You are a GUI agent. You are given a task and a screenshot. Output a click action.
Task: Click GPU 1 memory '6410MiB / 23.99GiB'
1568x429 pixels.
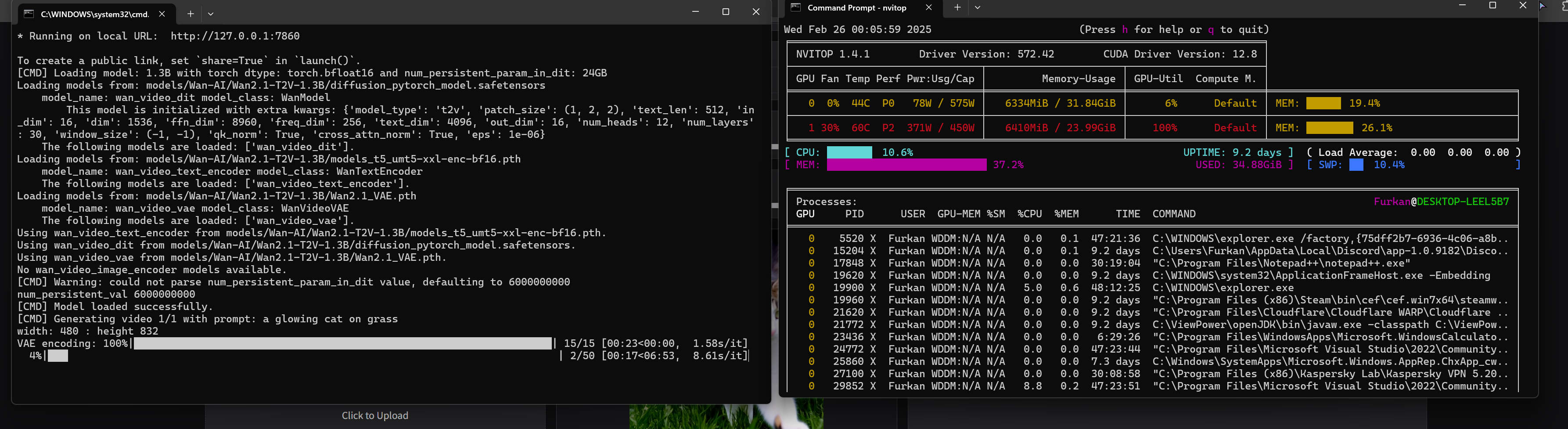pos(1060,128)
